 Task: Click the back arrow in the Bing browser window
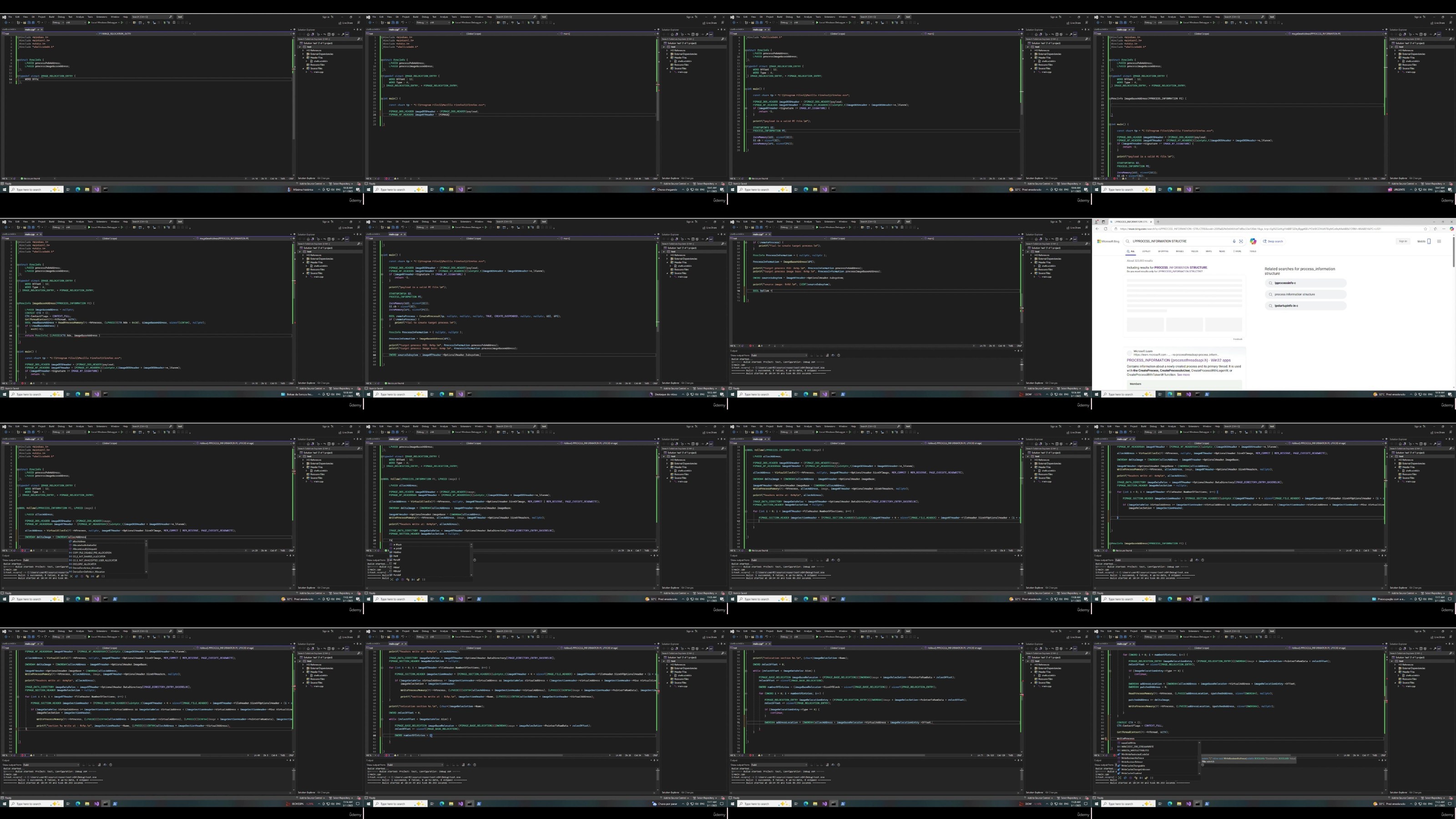(1097, 229)
